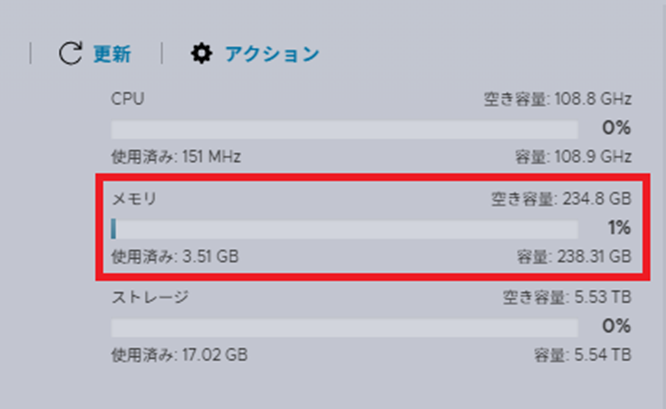
Task: Click the refresh circular arrow icon
Action: (70, 54)
